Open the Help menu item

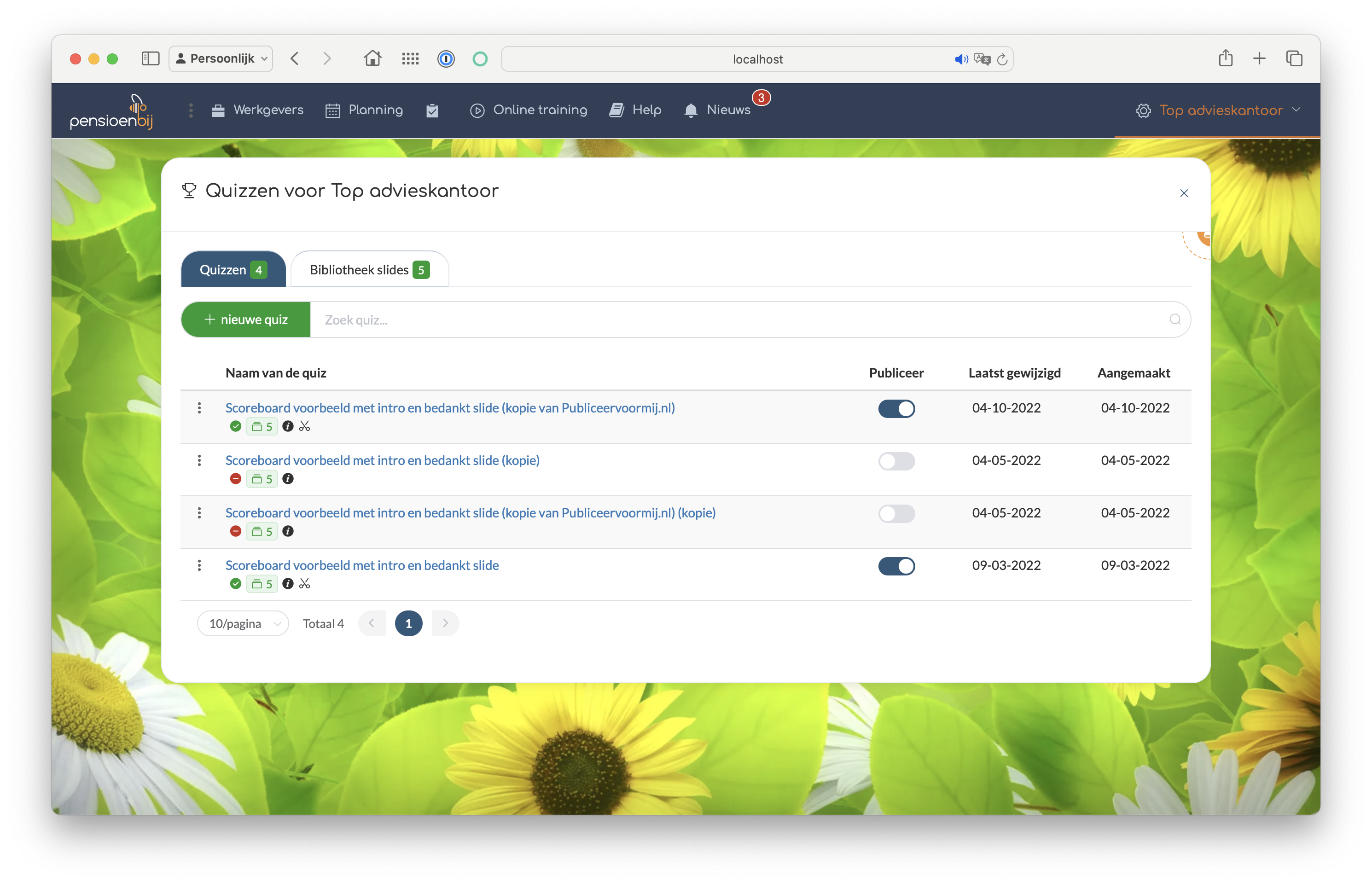[x=635, y=110]
